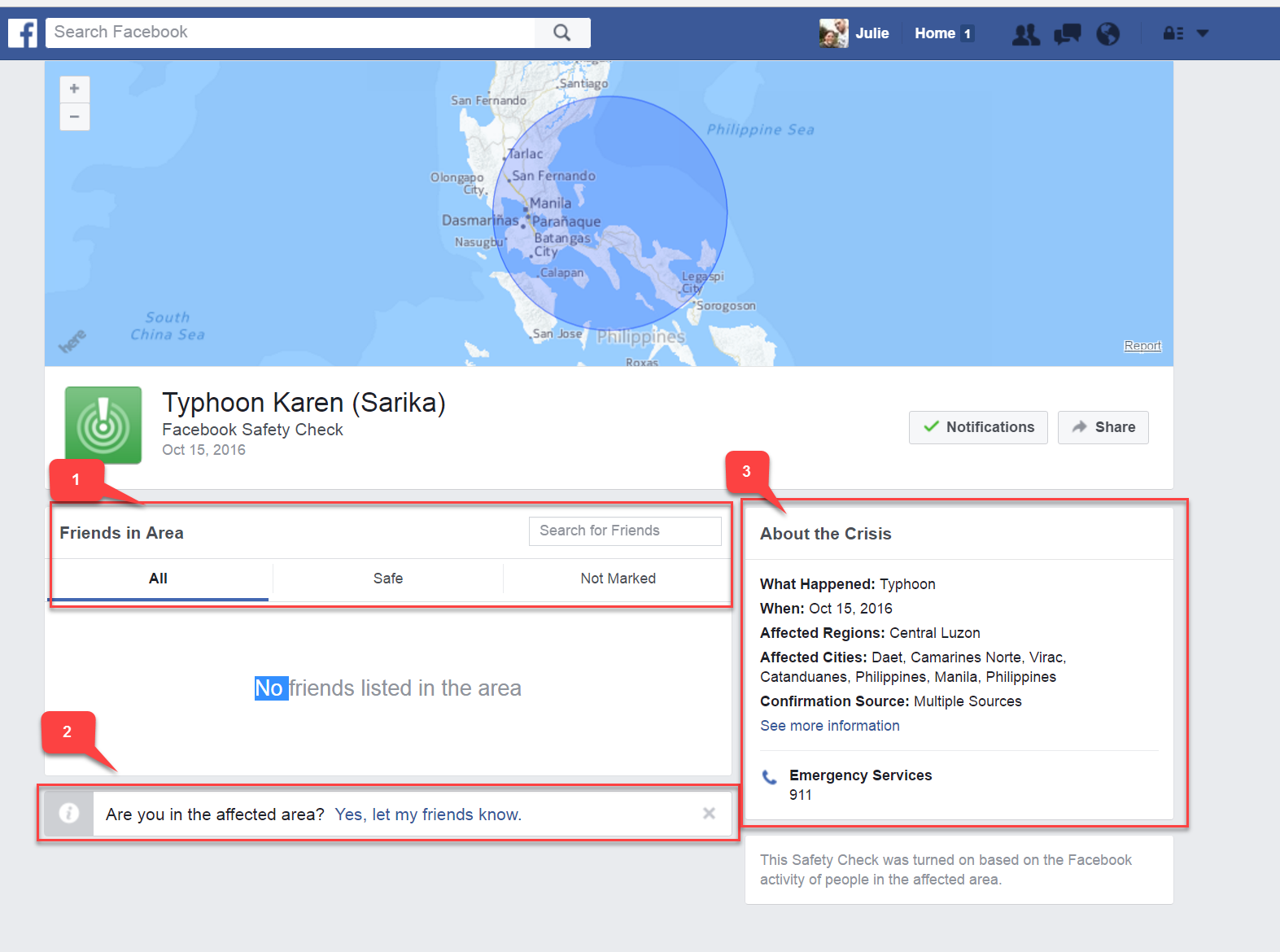Click Yes, let my friends know
The image size is (1280, 952).
point(428,814)
